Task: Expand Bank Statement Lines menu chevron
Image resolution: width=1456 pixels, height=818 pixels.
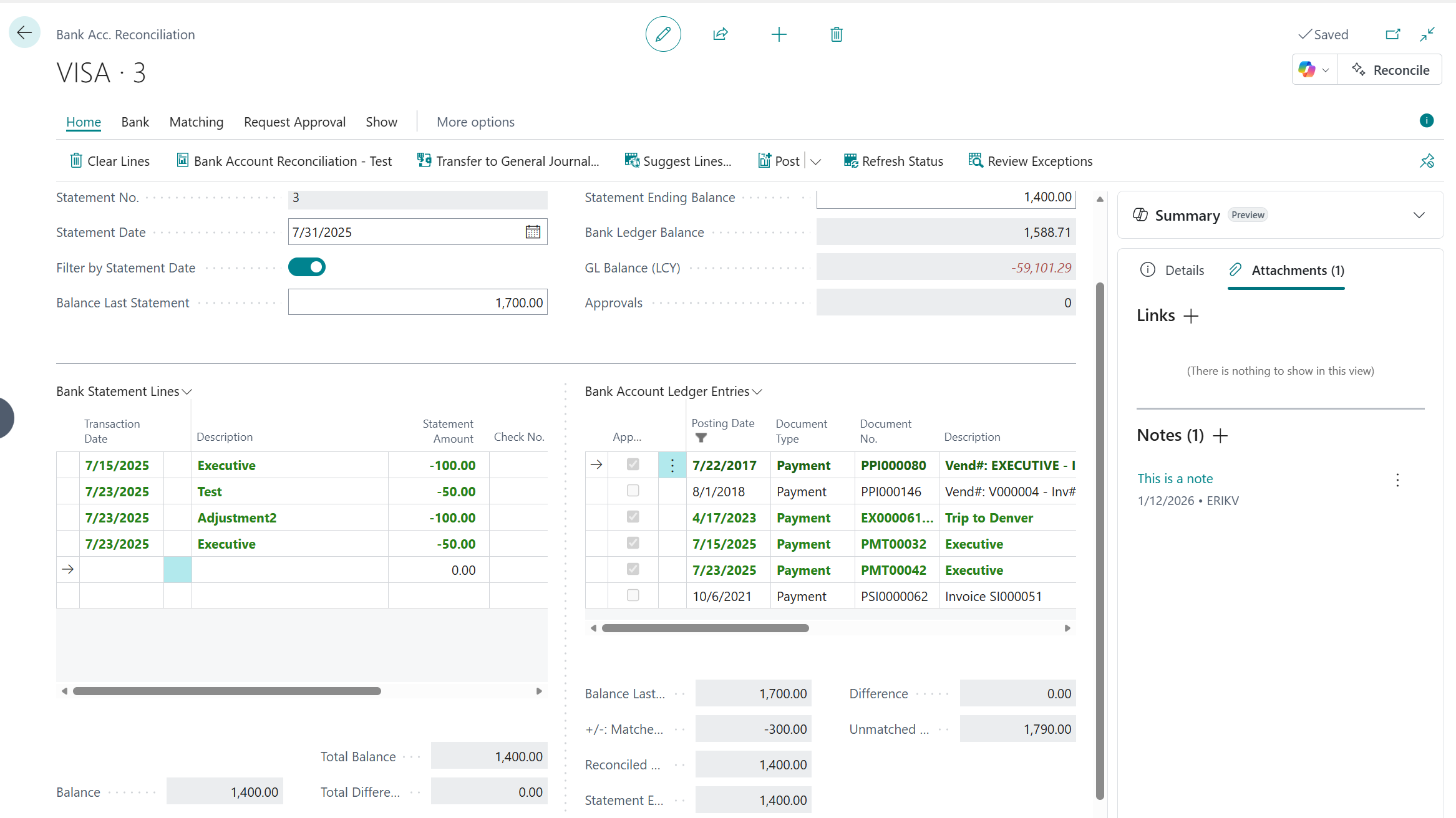Action: [187, 392]
